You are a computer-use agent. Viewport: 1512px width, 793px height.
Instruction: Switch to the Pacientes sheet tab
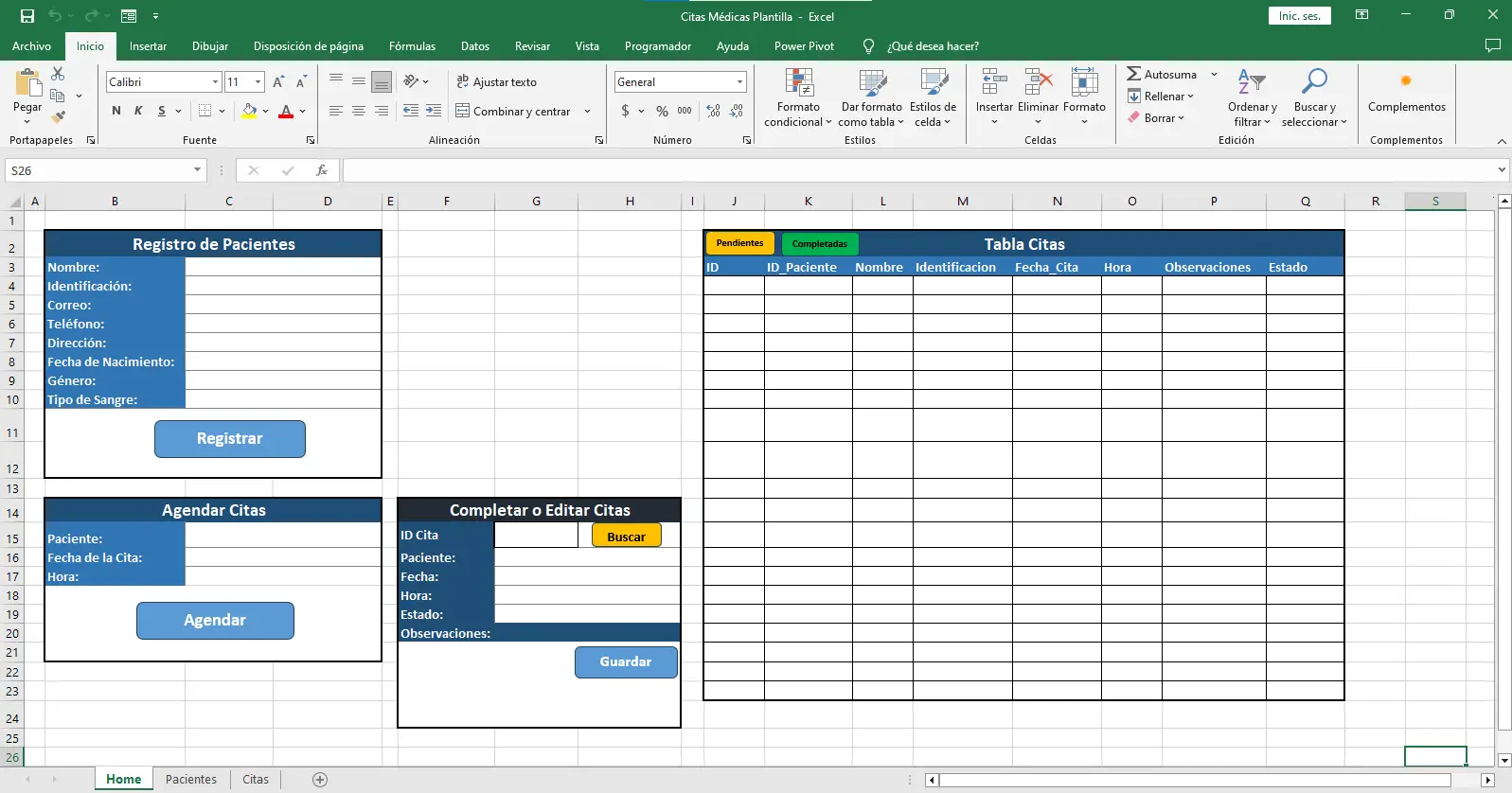point(191,780)
